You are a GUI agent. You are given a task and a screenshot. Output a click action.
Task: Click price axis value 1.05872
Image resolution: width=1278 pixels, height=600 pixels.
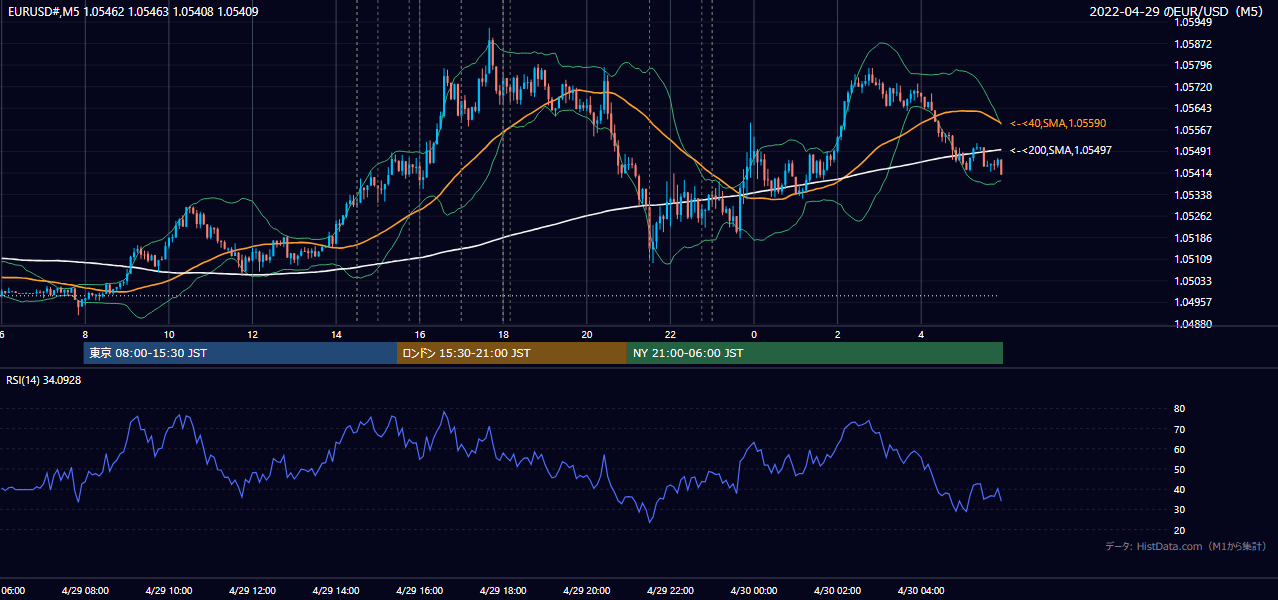click(x=1192, y=44)
